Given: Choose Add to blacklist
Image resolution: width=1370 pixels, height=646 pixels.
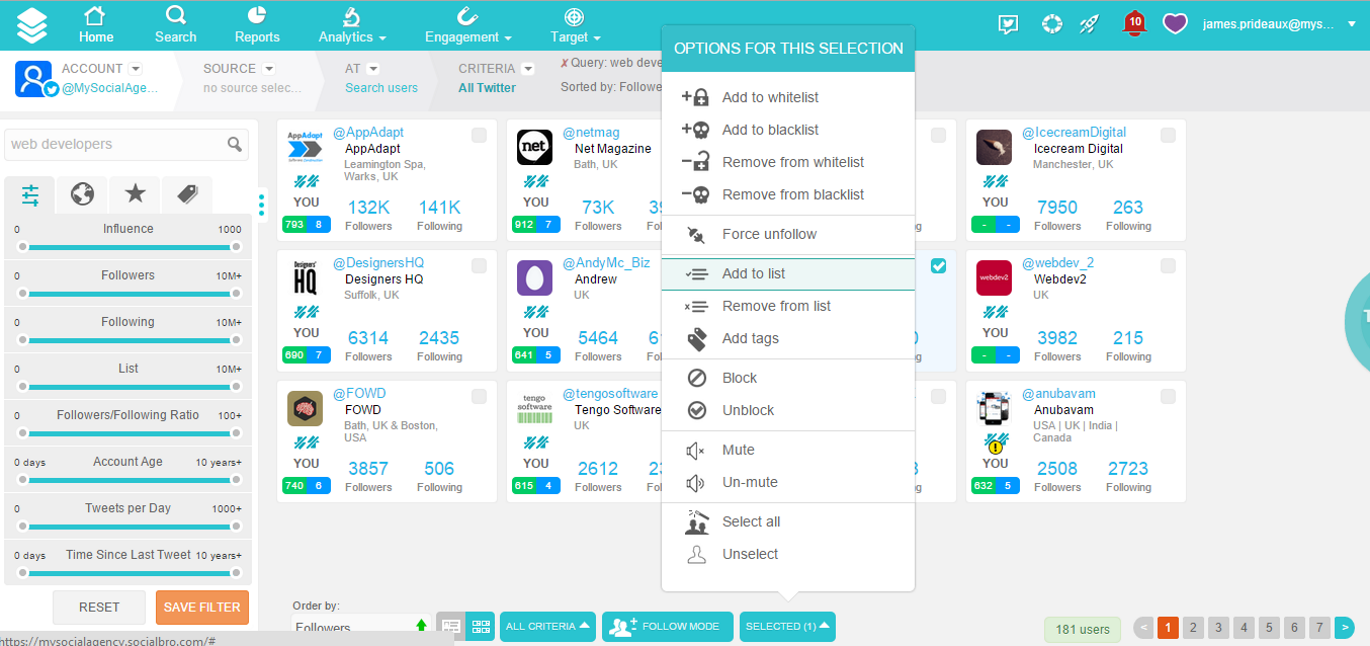Looking at the screenshot, I should [x=788, y=130].
